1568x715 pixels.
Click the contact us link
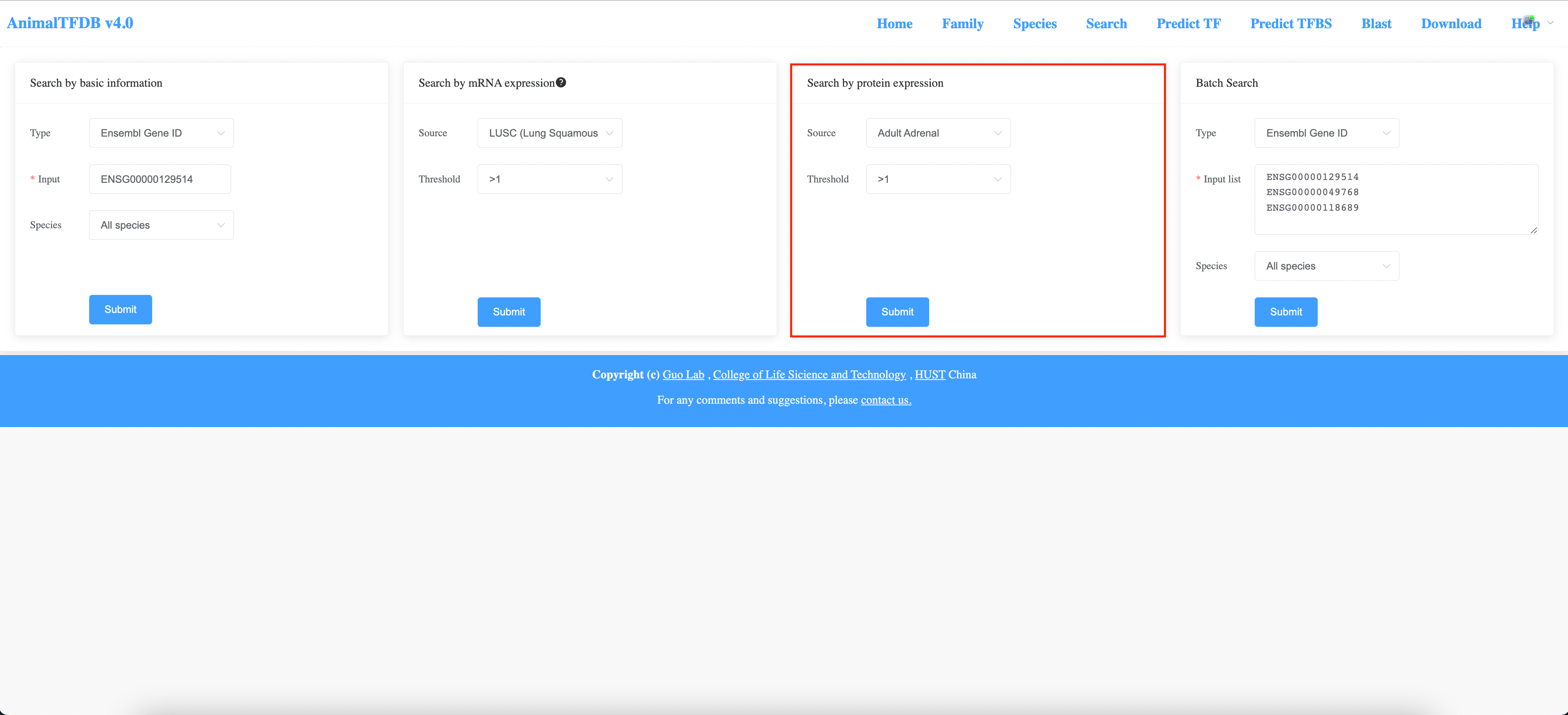886,400
